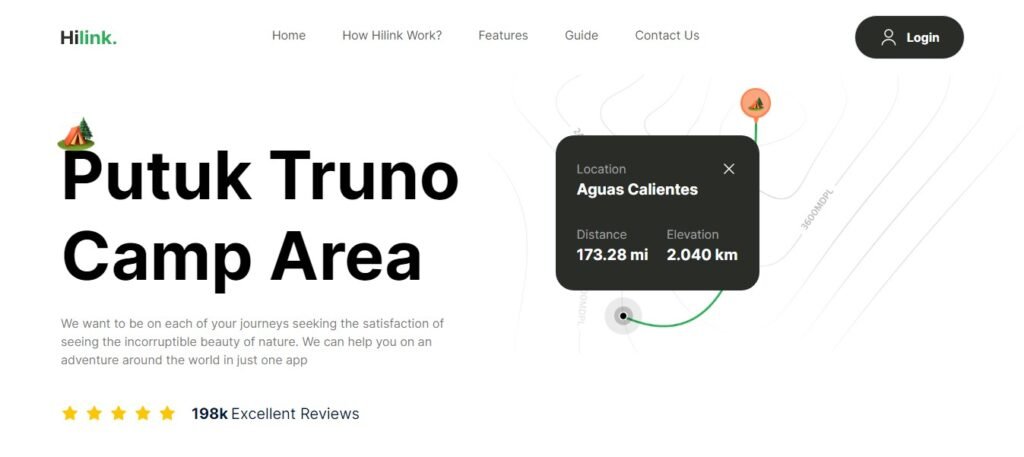Go to the Home page
The image size is (1024, 457).
288,36
